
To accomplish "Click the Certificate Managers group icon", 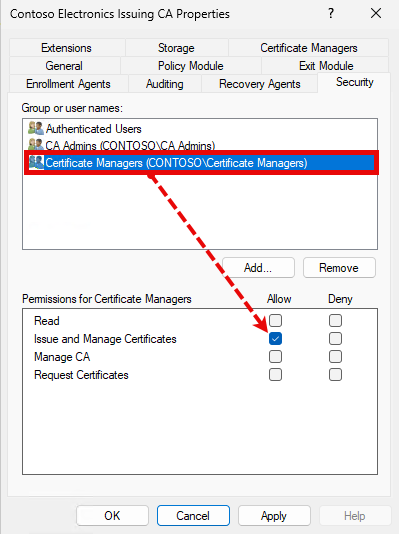I will [36, 162].
